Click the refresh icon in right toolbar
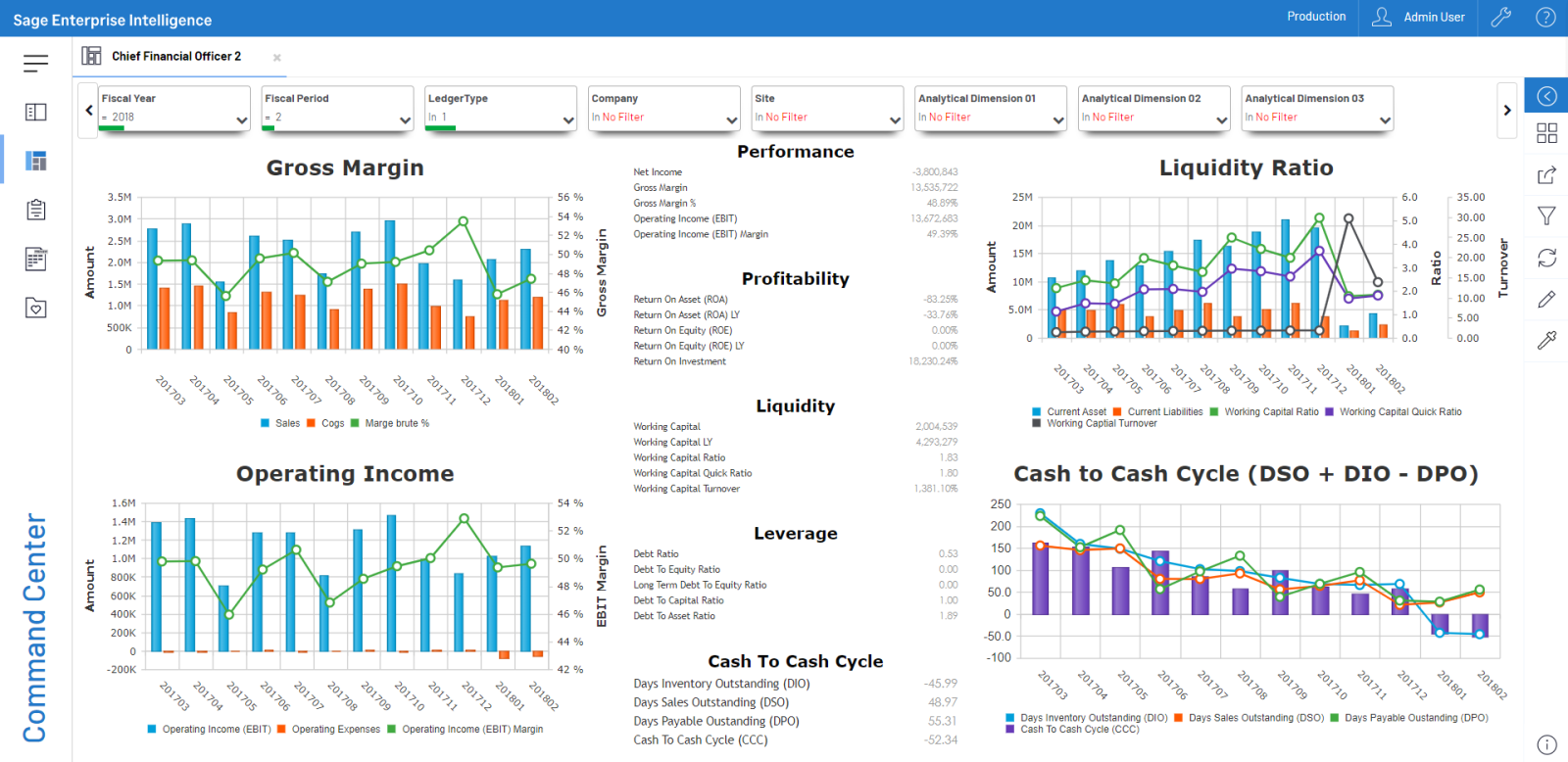Image resolution: width=1568 pixels, height=762 pixels. click(x=1546, y=258)
